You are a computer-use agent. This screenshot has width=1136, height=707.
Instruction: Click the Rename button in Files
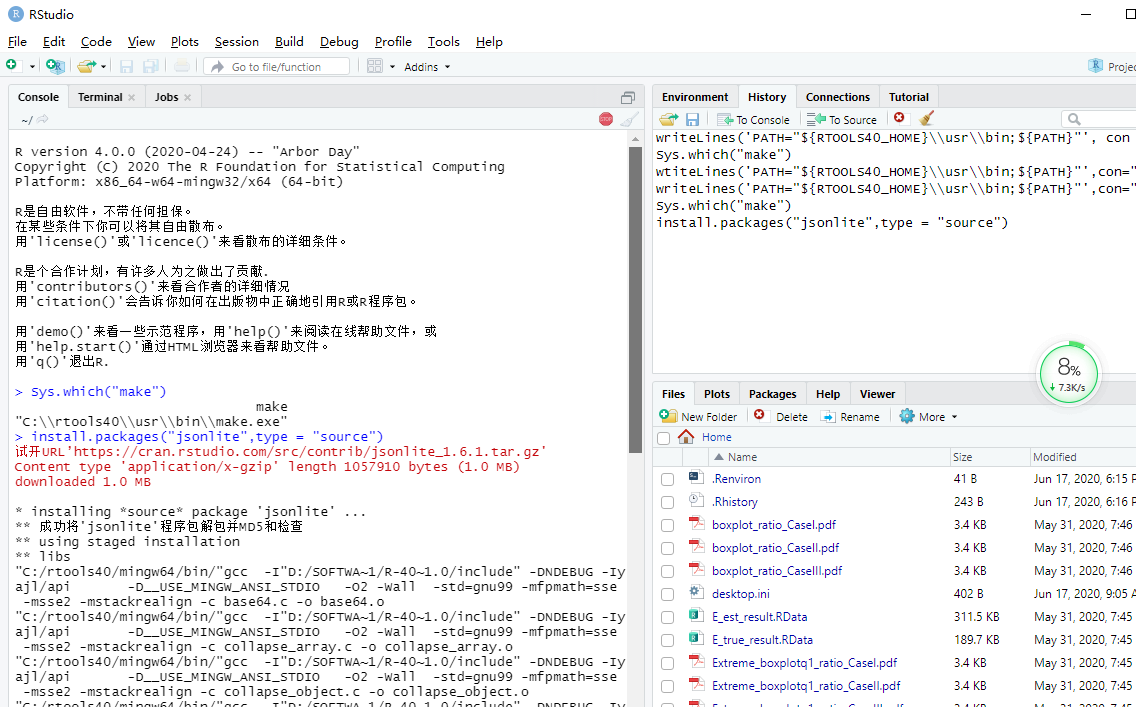(x=849, y=417)
